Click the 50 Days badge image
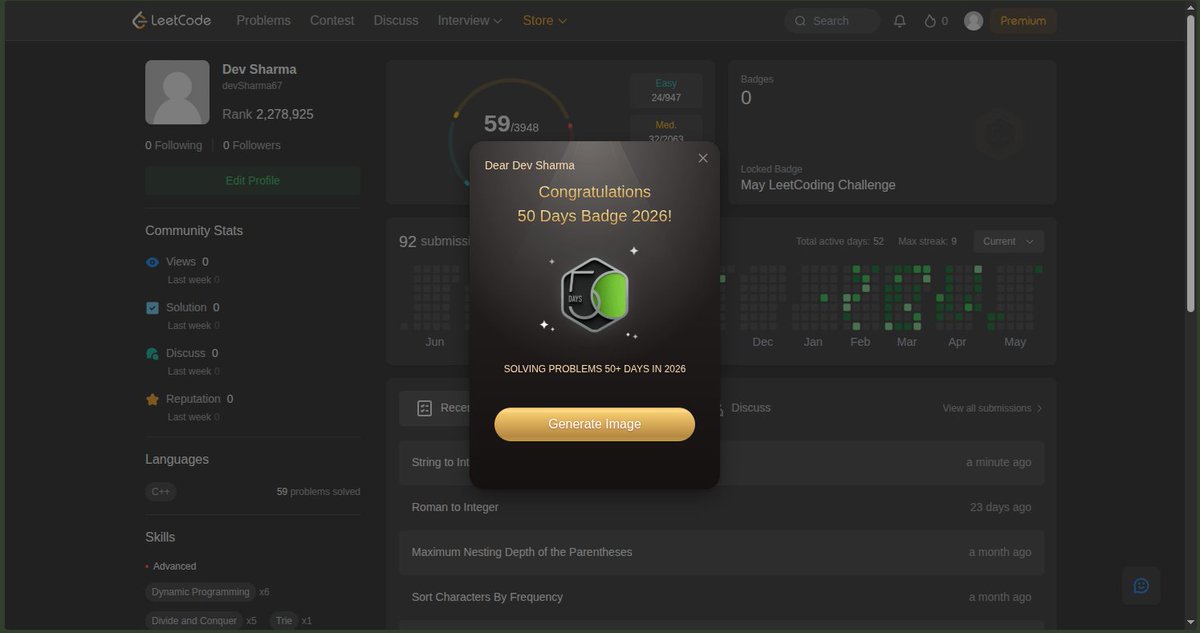This screenshot has width=1200, height=633. (x=595, y=294)
